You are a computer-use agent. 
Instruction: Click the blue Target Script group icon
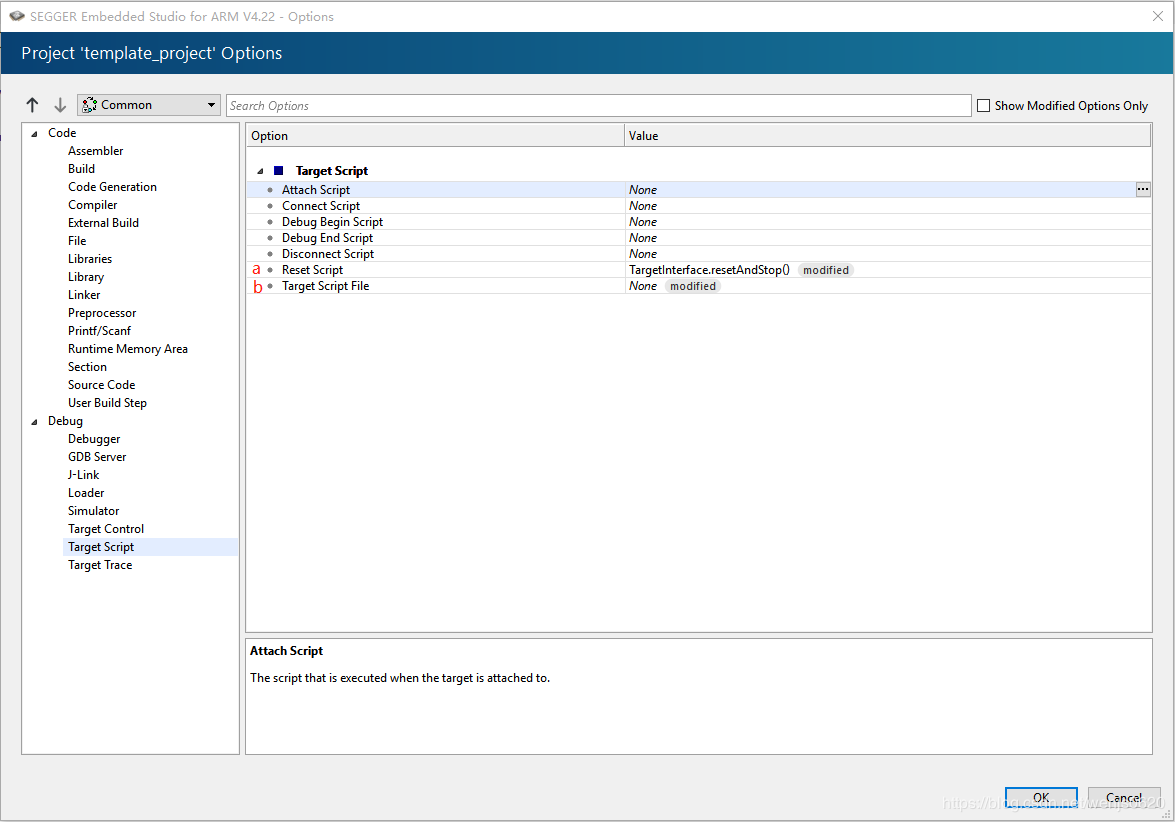[x=278, y=171]
